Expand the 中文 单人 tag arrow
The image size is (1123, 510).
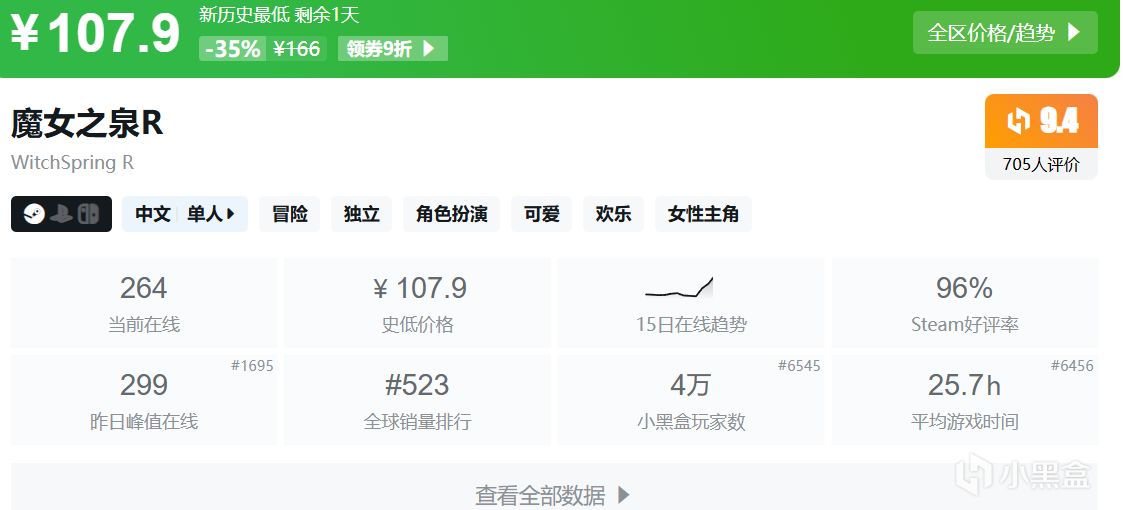(x=231, y=213)
